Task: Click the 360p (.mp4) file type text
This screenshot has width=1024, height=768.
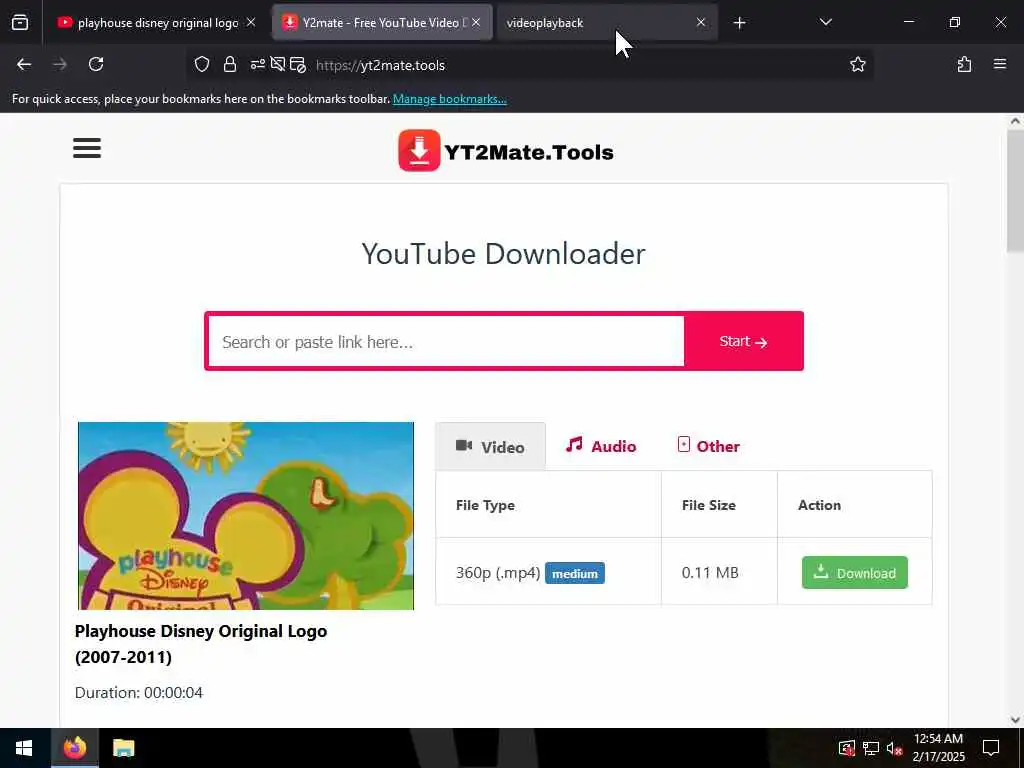Action: pos(498,573)
